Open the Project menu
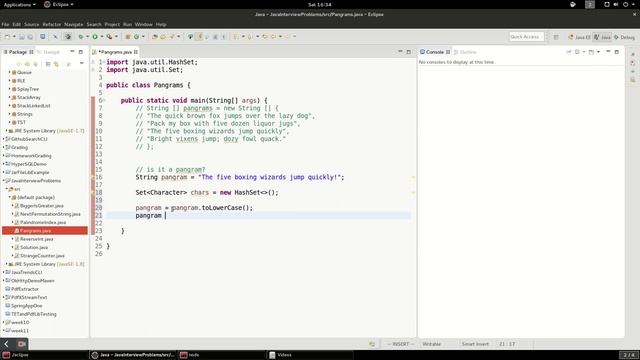The image size is (640, 360). click(x=112, y=24)
